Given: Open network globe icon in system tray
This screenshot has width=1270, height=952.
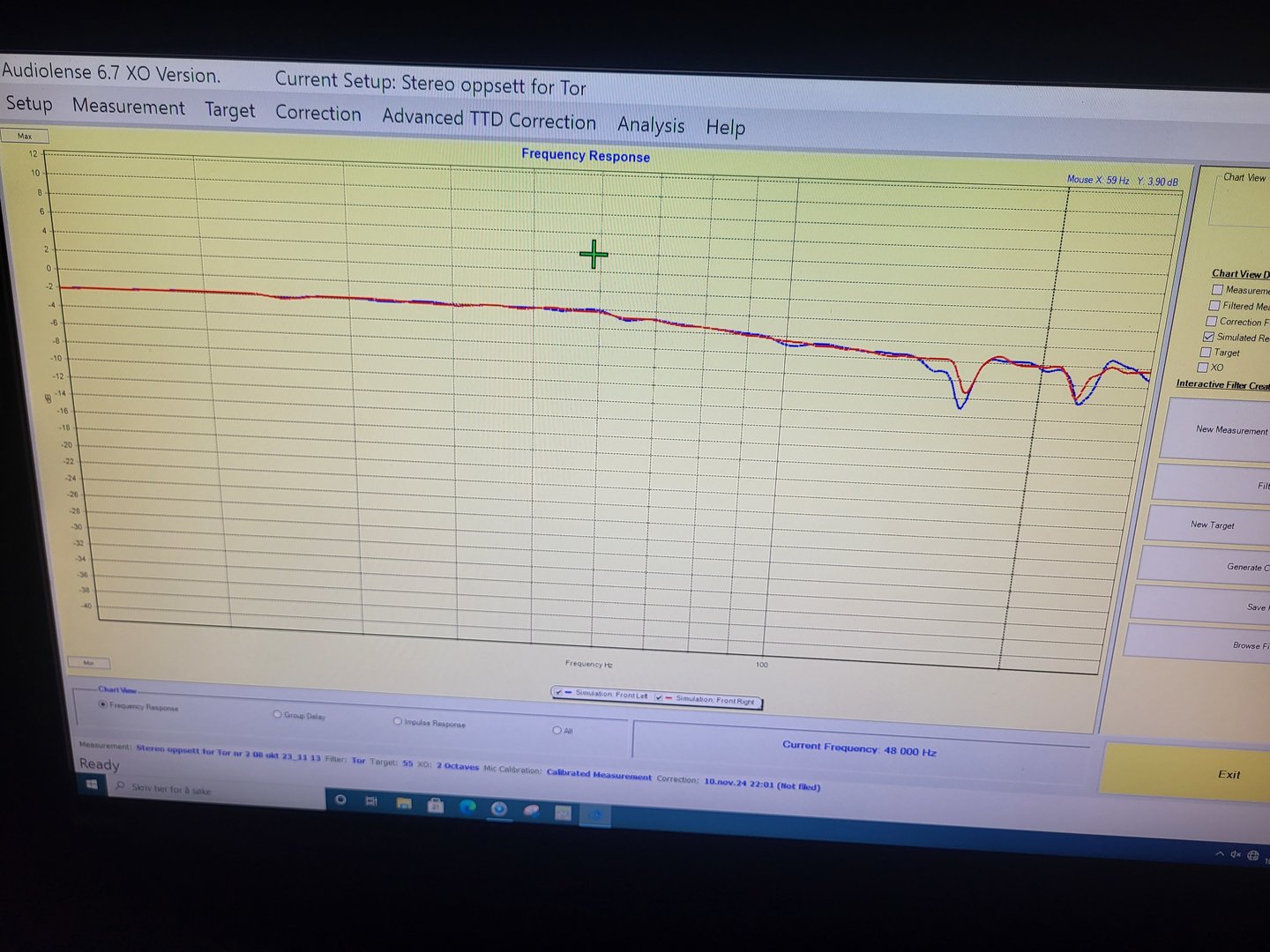Looking at the screenshot, I should click(1252, 855).
